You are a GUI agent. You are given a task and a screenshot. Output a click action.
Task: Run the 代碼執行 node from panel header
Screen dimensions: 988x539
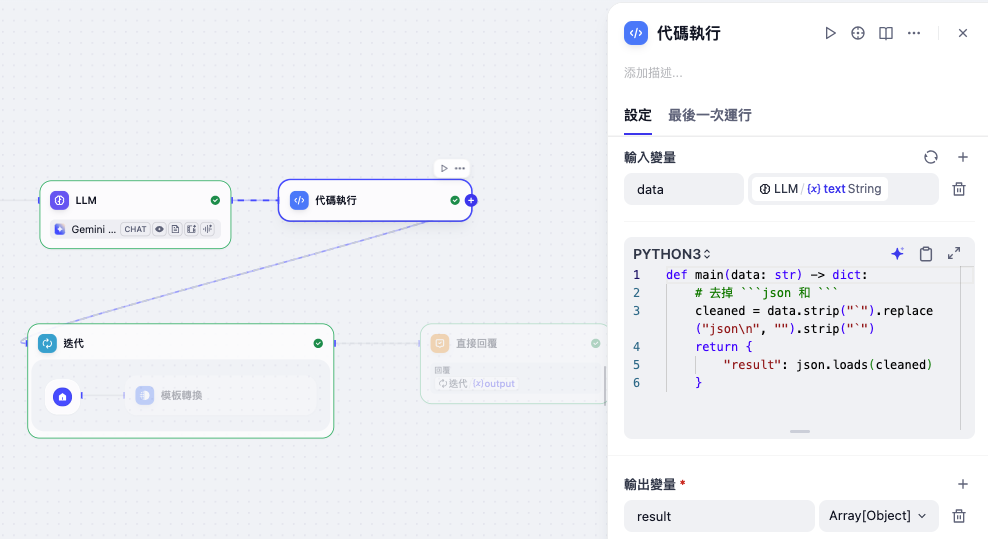pyautogui.click(x=830, y=33)
